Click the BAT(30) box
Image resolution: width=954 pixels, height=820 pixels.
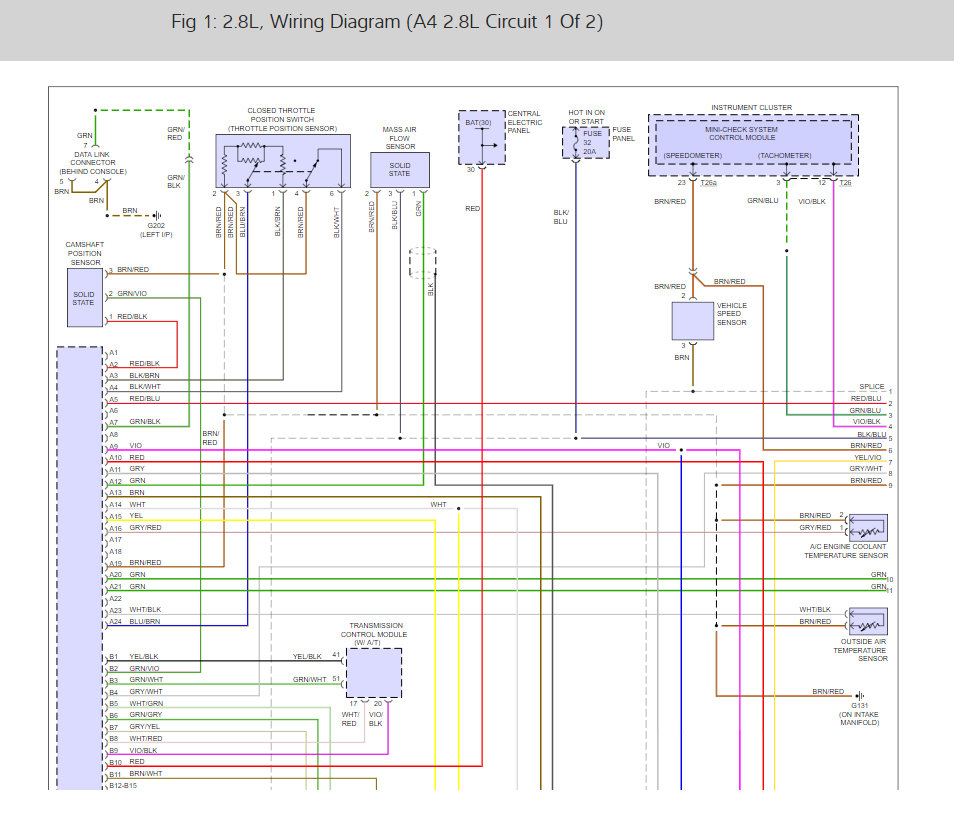pos(481,137)
